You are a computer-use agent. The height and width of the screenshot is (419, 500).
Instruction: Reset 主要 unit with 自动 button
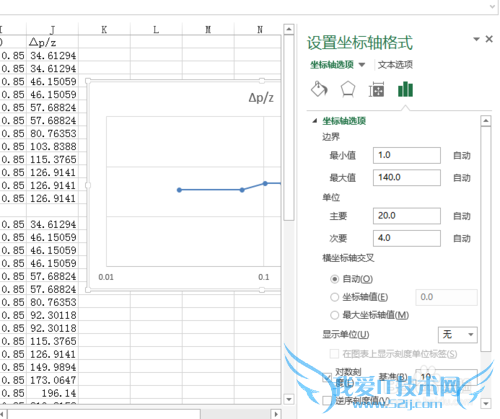coord(462,216)
